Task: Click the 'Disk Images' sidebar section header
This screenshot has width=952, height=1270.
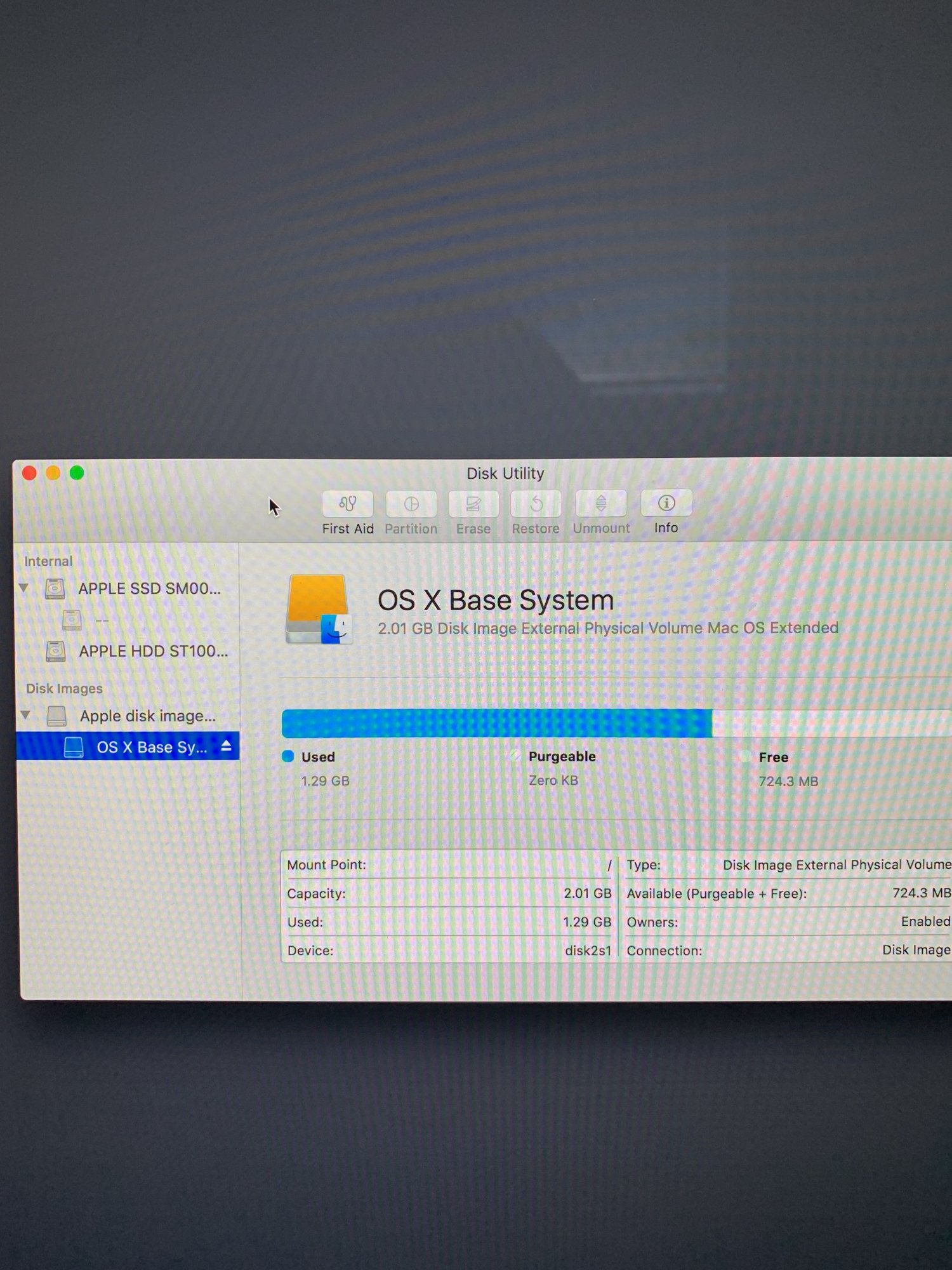Action: coord(64,688)
